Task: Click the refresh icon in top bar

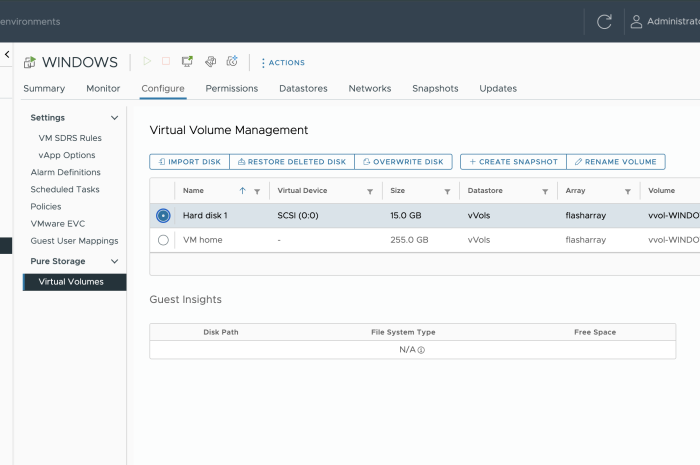Action: pyautogui.click(x=604, y=21)
